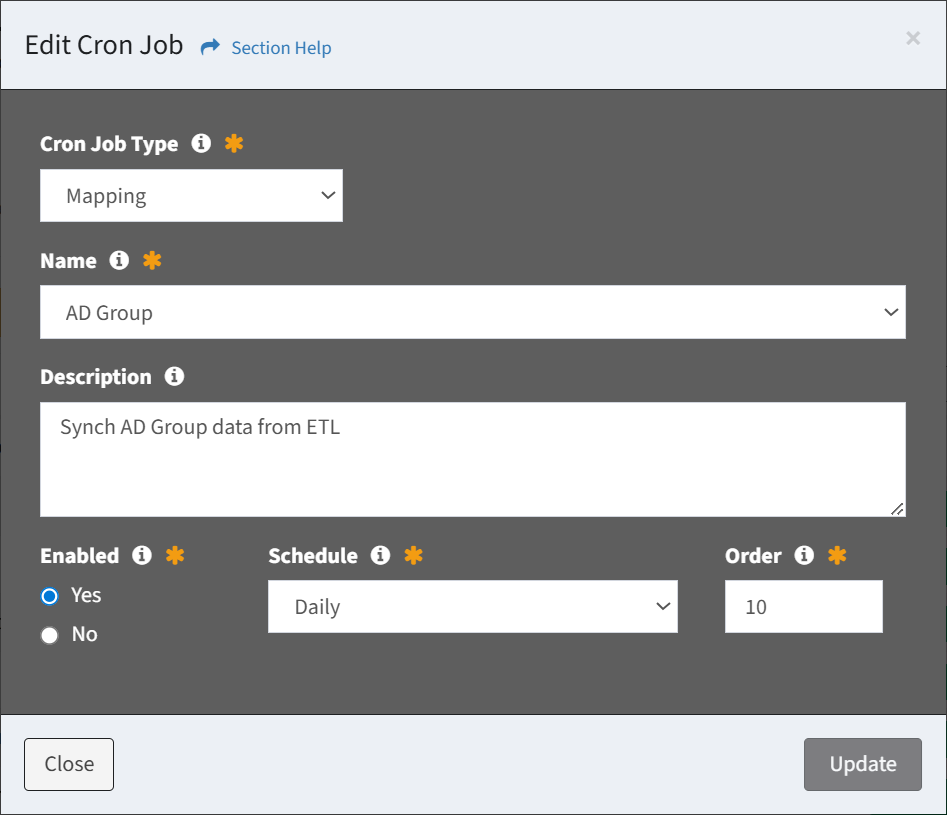The height and width of the screenshot is (815, 947).
Task: Click the Schedule info icon
Action: coord(380,555)
